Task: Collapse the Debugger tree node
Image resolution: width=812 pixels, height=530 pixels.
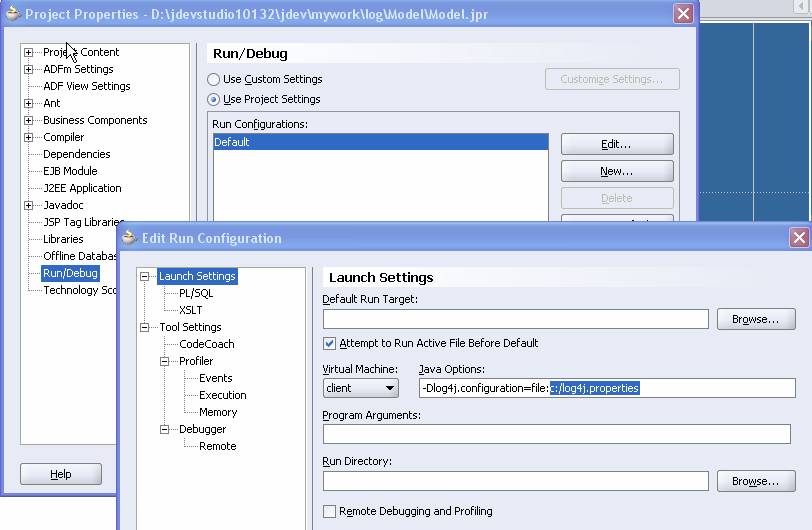Action: pos(165,429)
